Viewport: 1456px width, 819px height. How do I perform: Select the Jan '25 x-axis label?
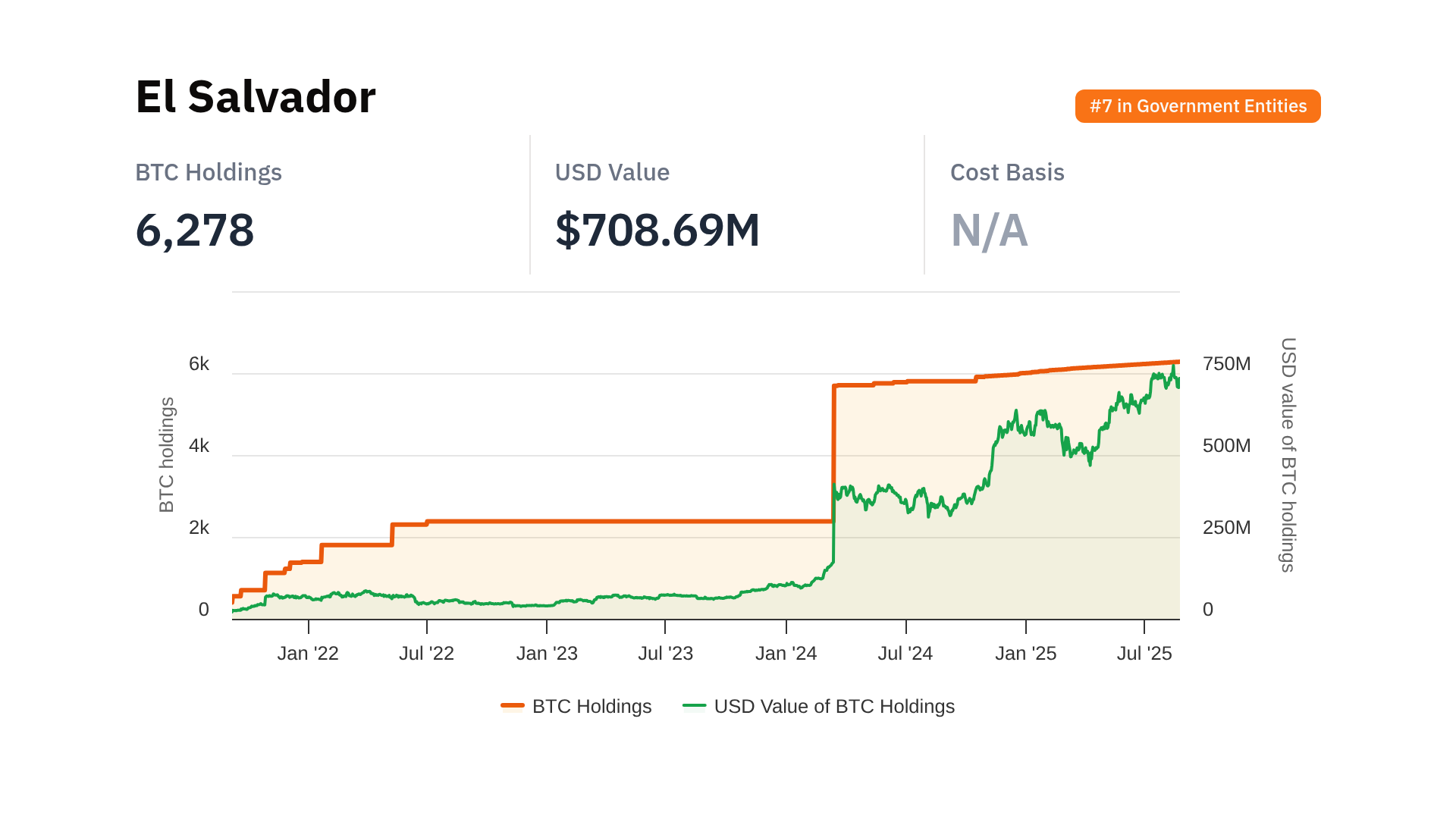pyautogui.click(x=1025, y=653)
